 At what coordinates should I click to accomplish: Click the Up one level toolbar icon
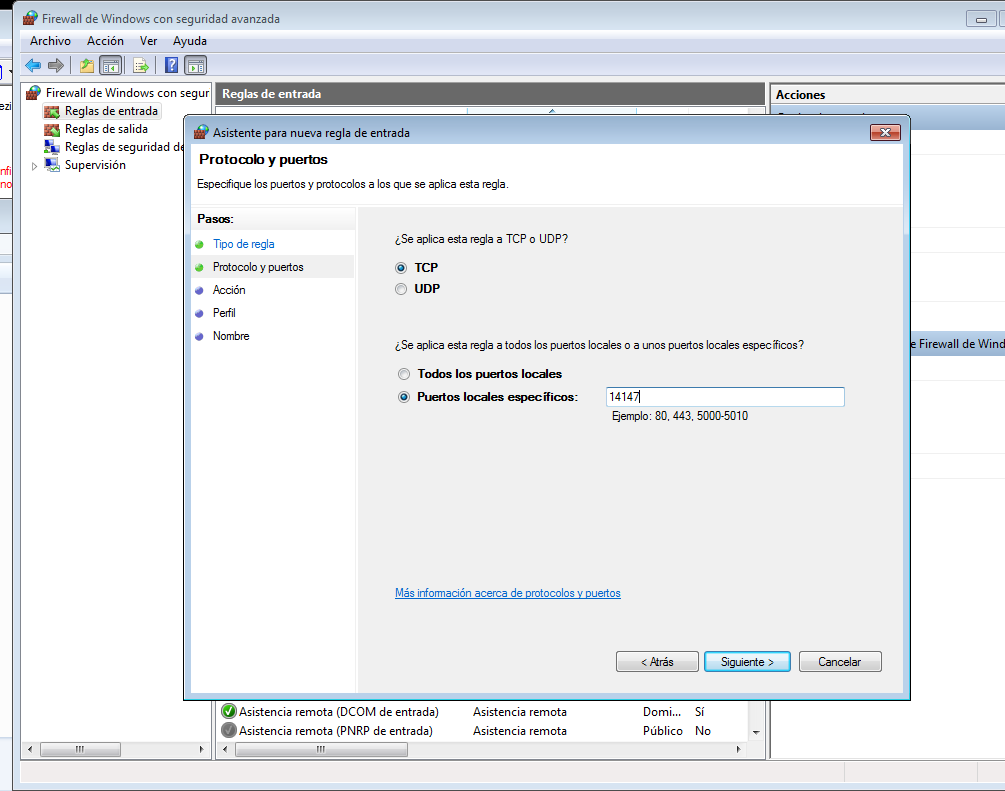coord(87,65)
